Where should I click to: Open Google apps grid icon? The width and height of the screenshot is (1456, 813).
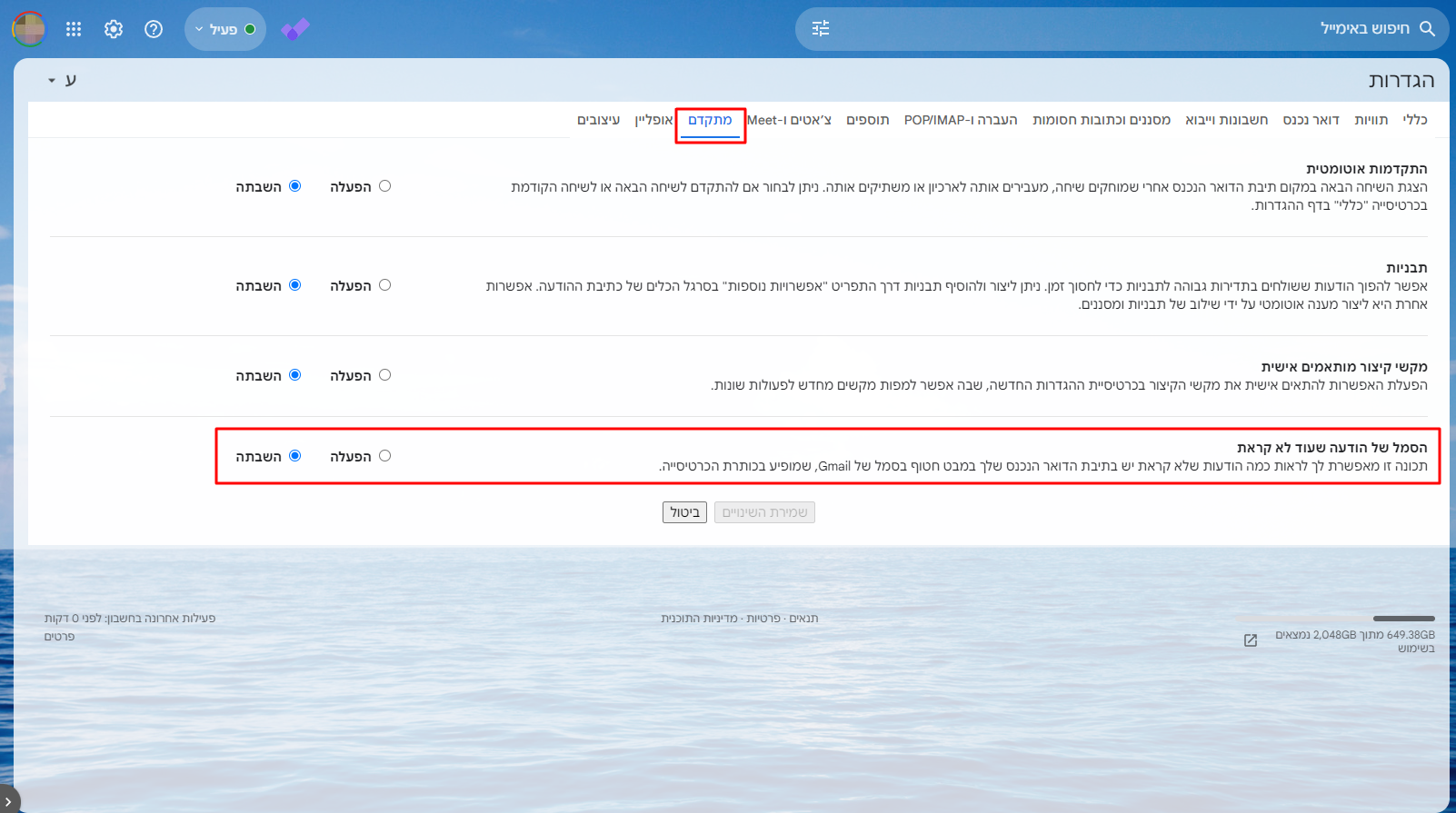pyautogui.click(x=74, y=29)
